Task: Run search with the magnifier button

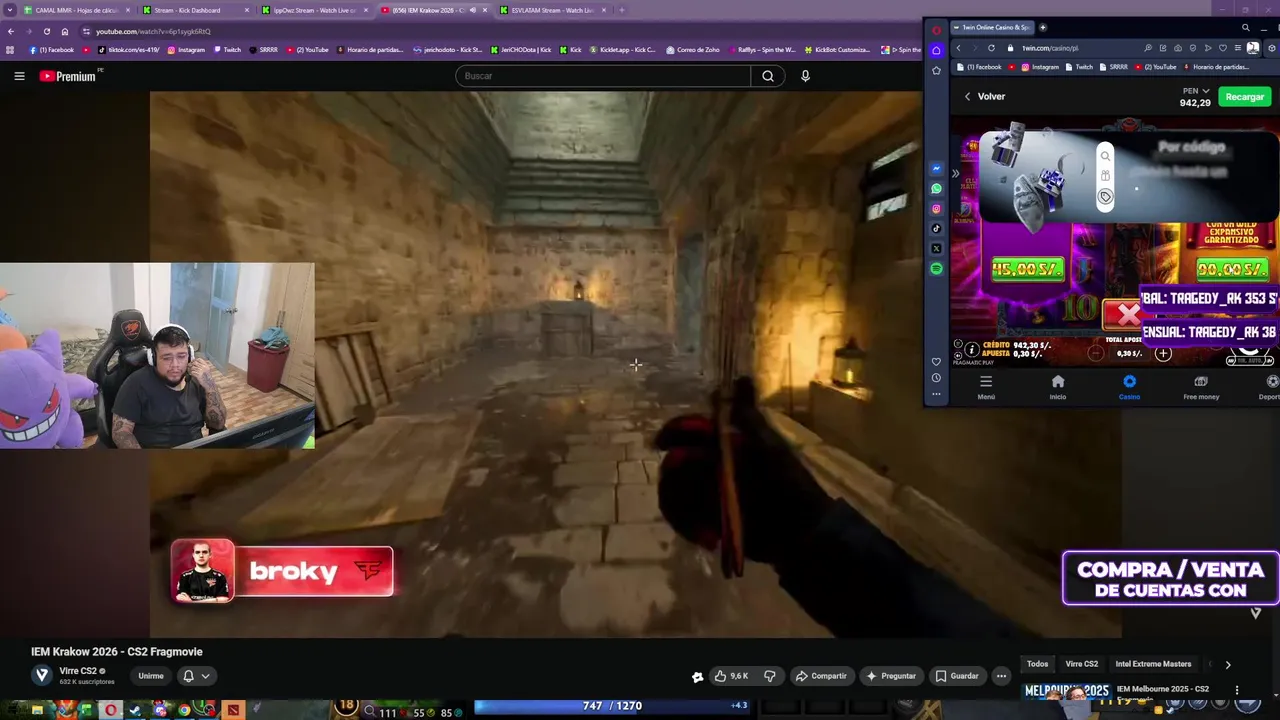Action: coord(768,76)
